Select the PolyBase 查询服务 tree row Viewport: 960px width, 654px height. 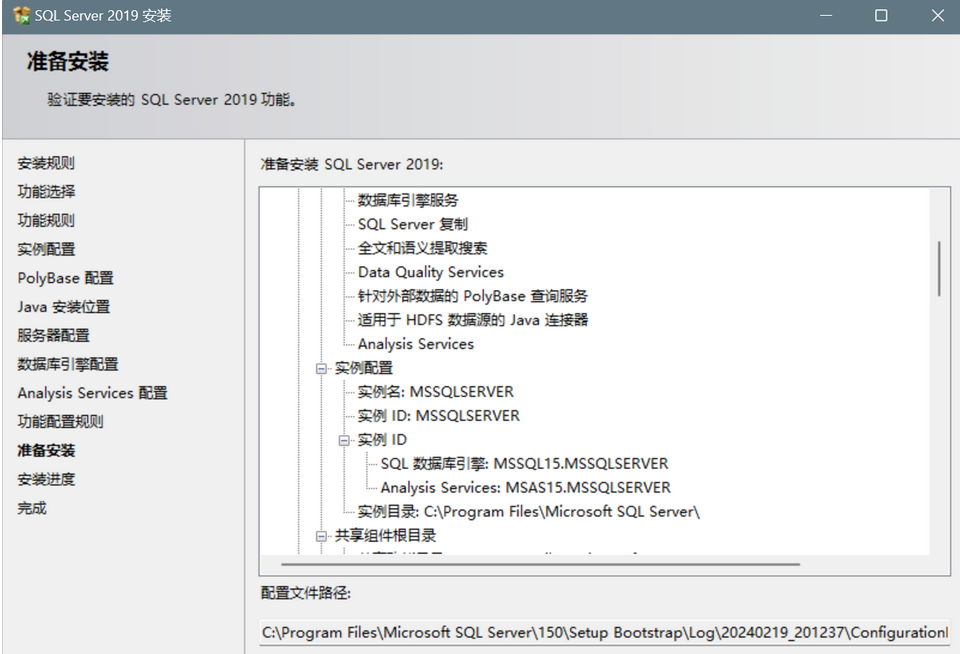473,296
